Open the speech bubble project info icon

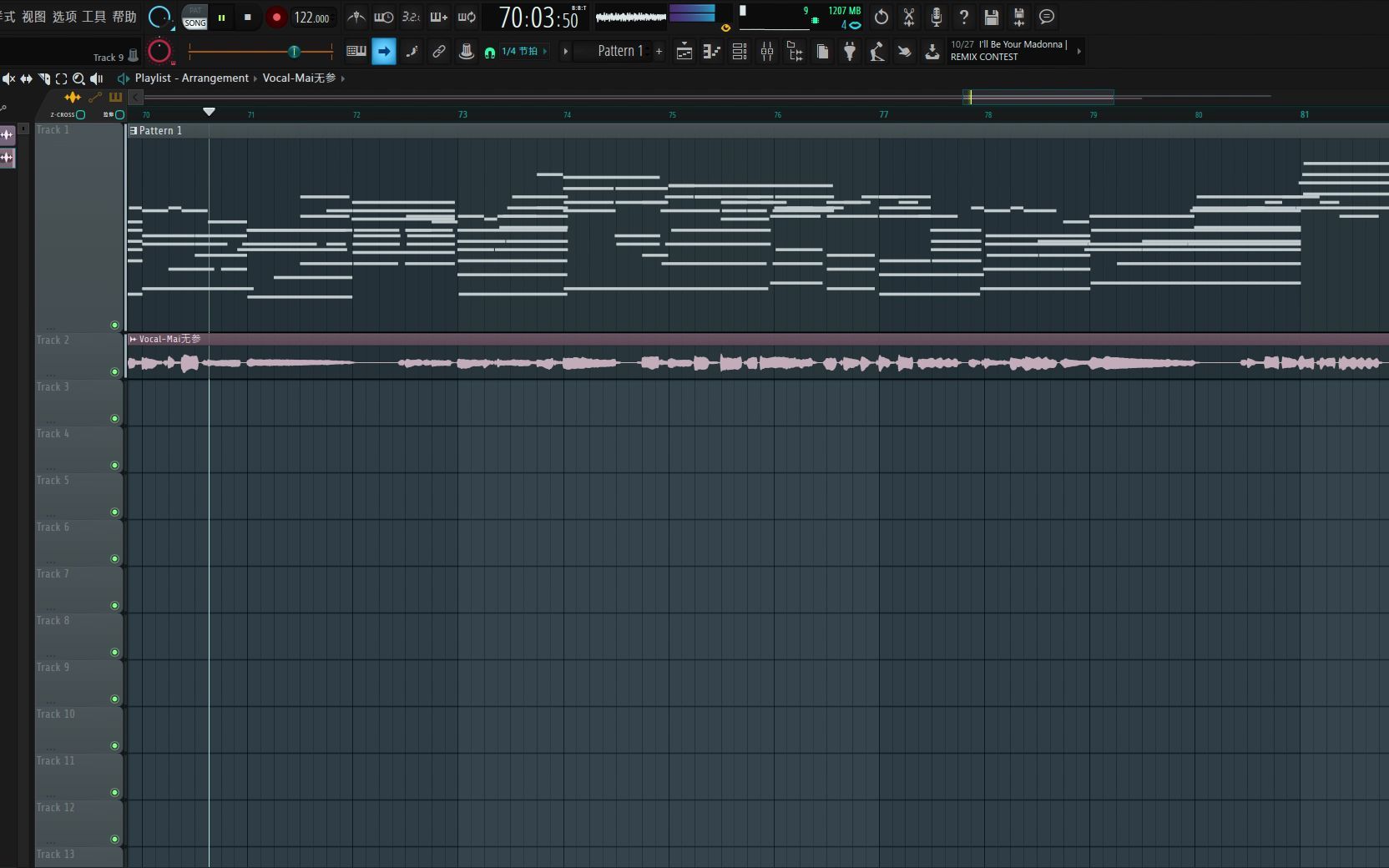click(1047, 17)
